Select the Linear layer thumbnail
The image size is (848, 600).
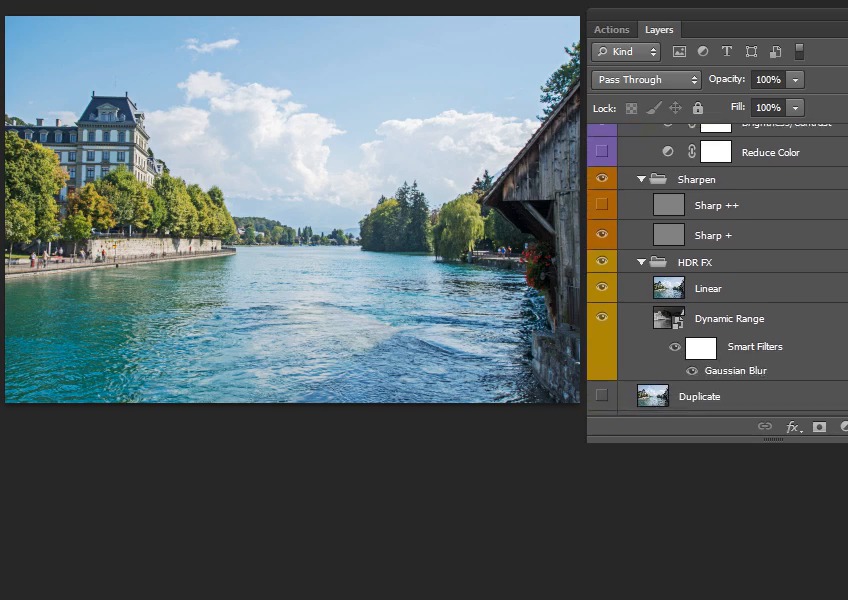pos(669,288)
